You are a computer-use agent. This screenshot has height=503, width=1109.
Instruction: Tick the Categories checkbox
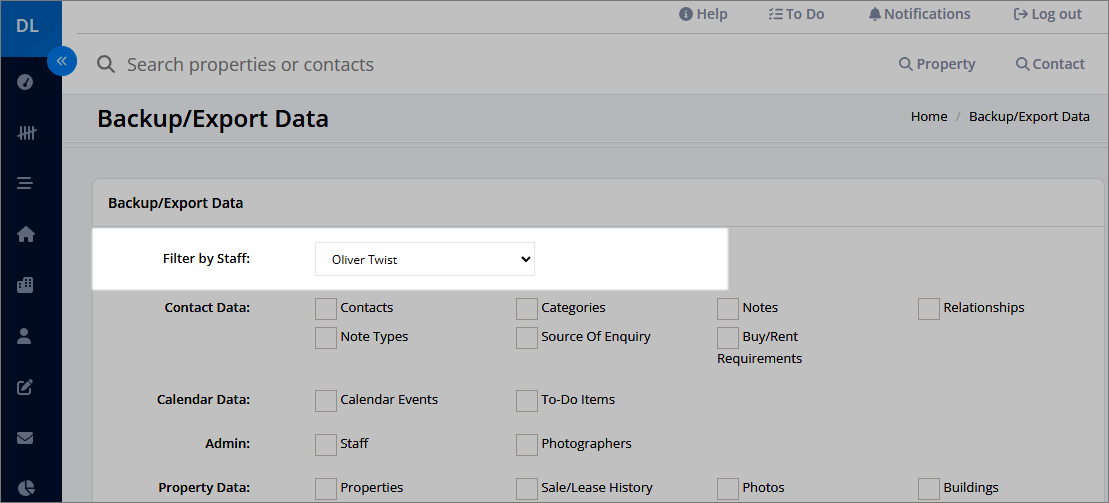(x=527, y=309)
